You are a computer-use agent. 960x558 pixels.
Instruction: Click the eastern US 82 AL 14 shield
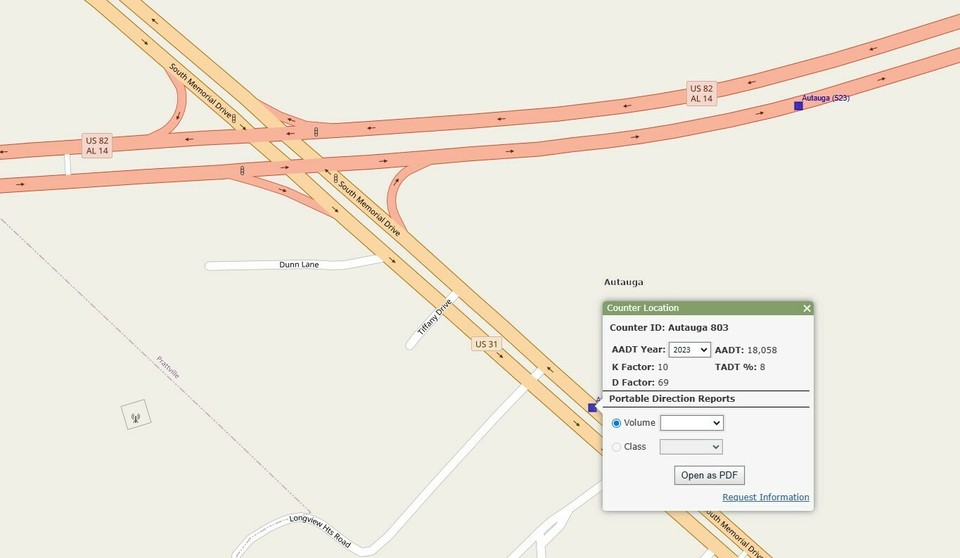[x=701, y=93]
